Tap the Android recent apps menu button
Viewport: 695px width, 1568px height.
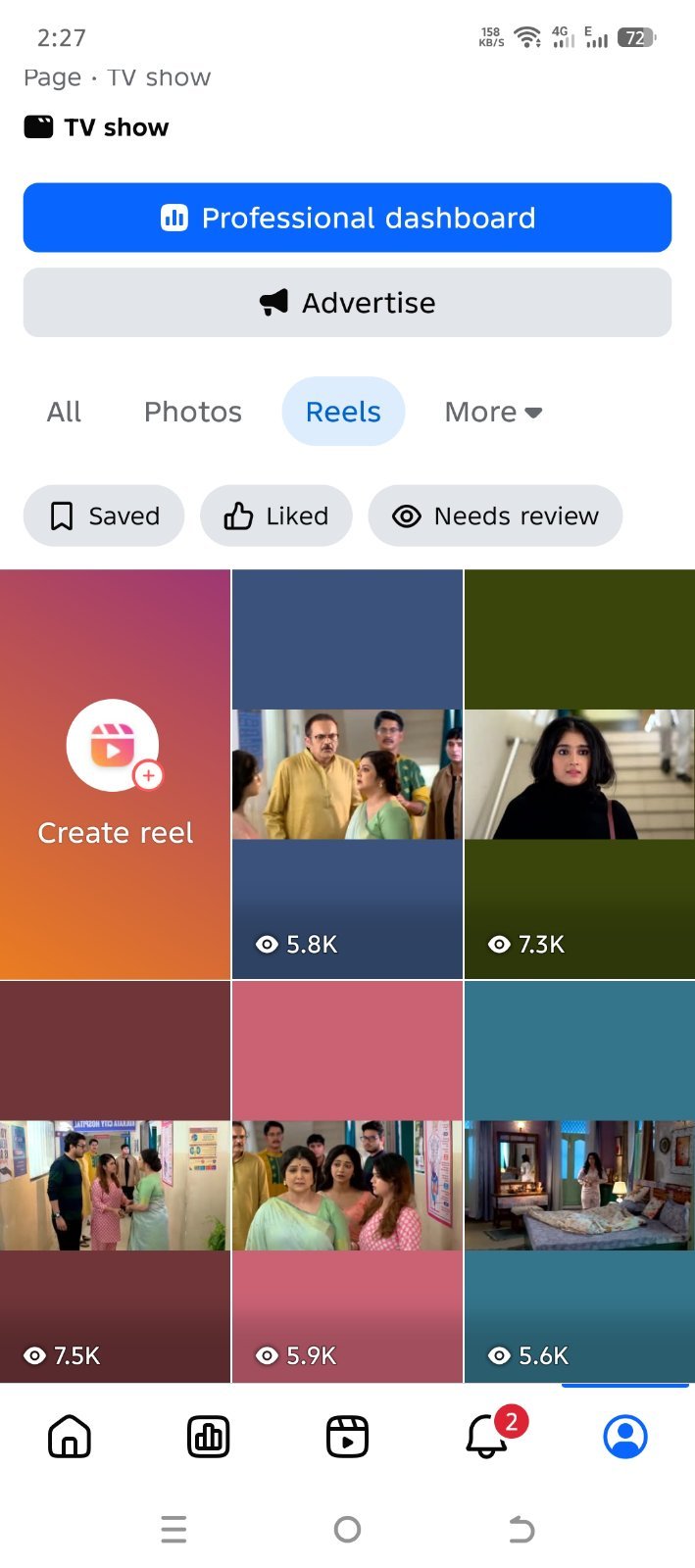(174, 1529)
